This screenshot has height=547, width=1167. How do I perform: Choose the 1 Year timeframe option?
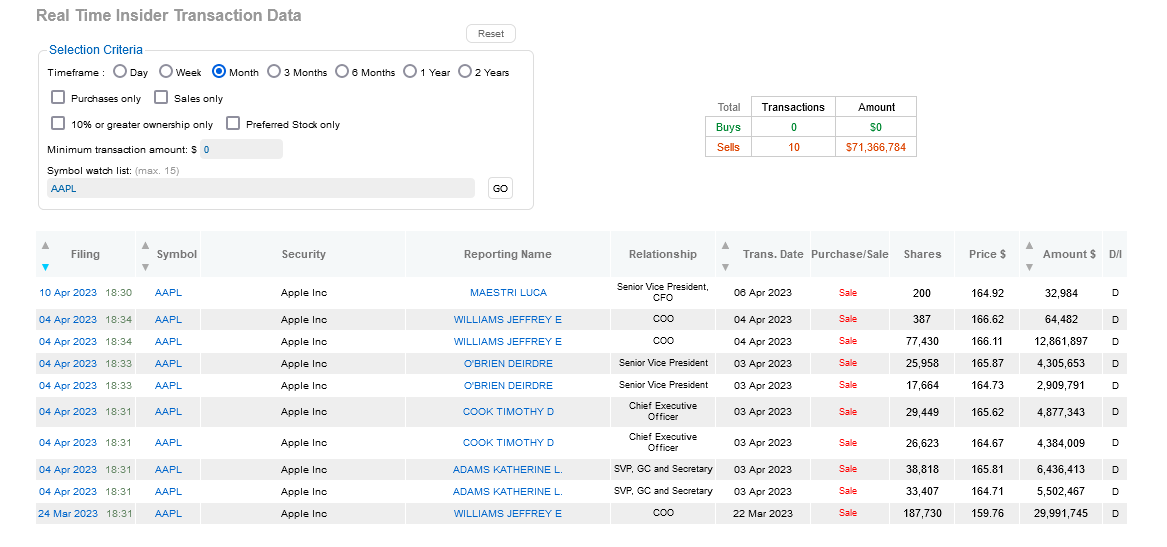pyautogui.click(x=410, y=71)
